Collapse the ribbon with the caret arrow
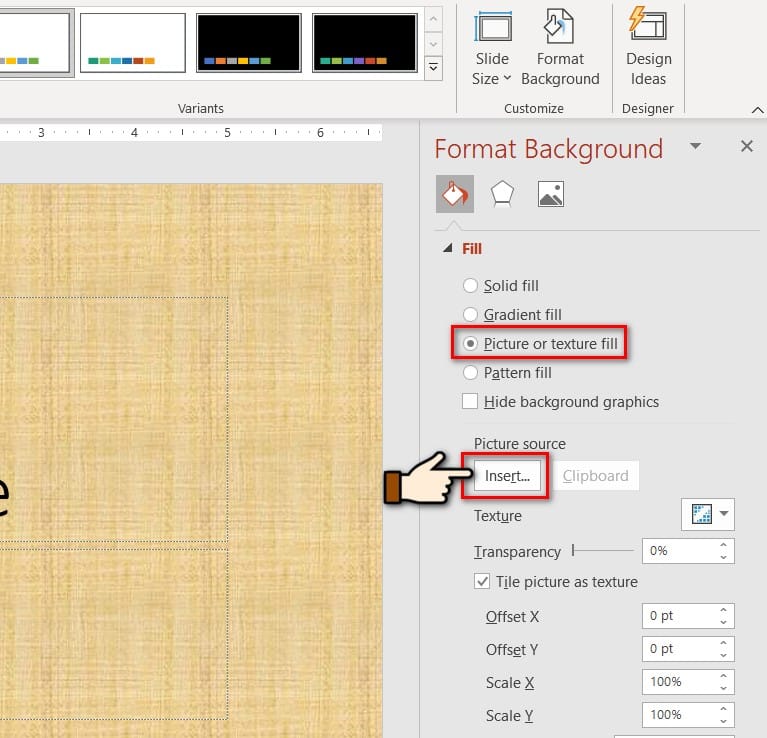This screenshot has width=767, height=738. 757,109
